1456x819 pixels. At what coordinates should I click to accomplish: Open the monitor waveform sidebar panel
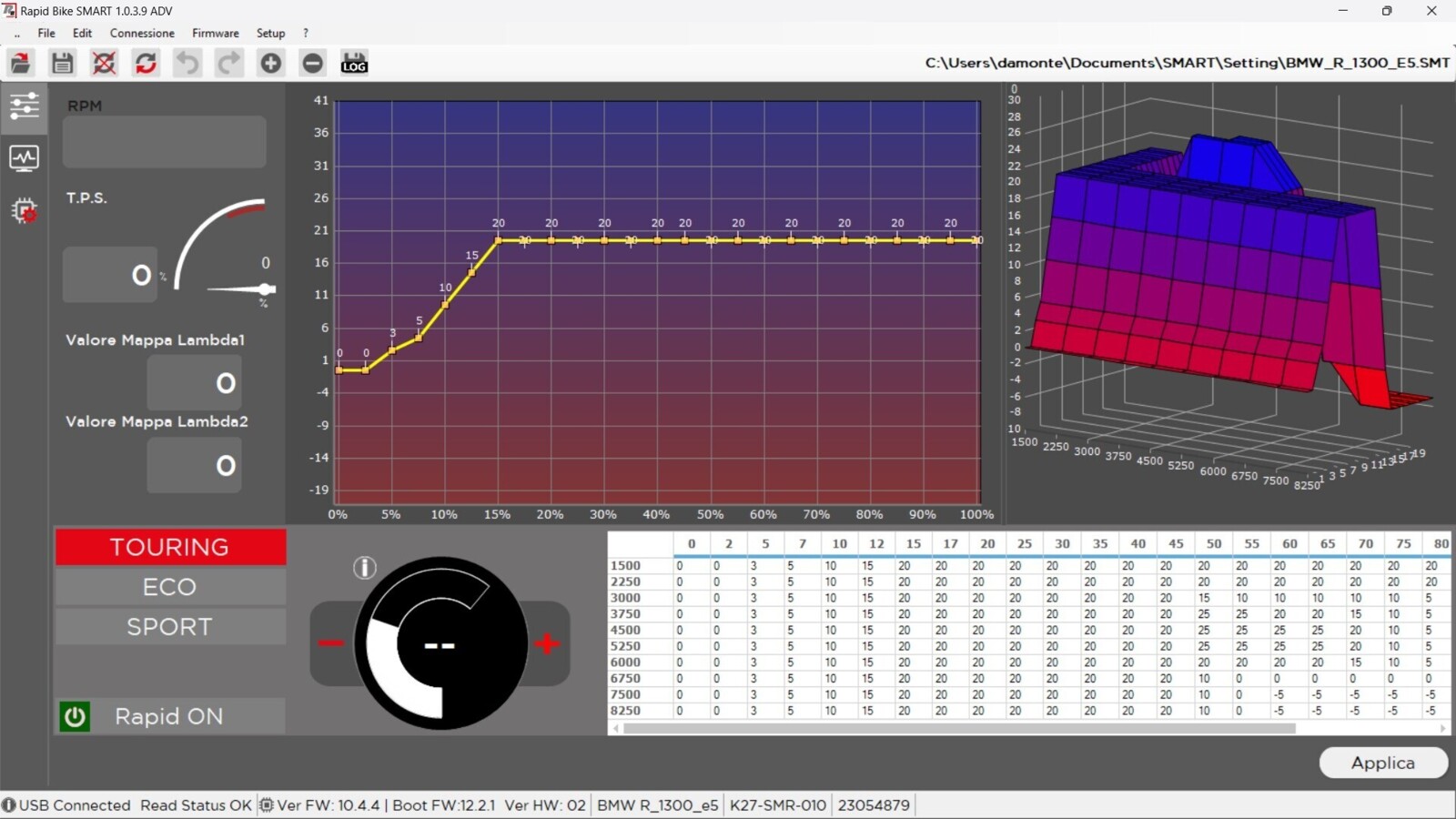coord(24,158)
